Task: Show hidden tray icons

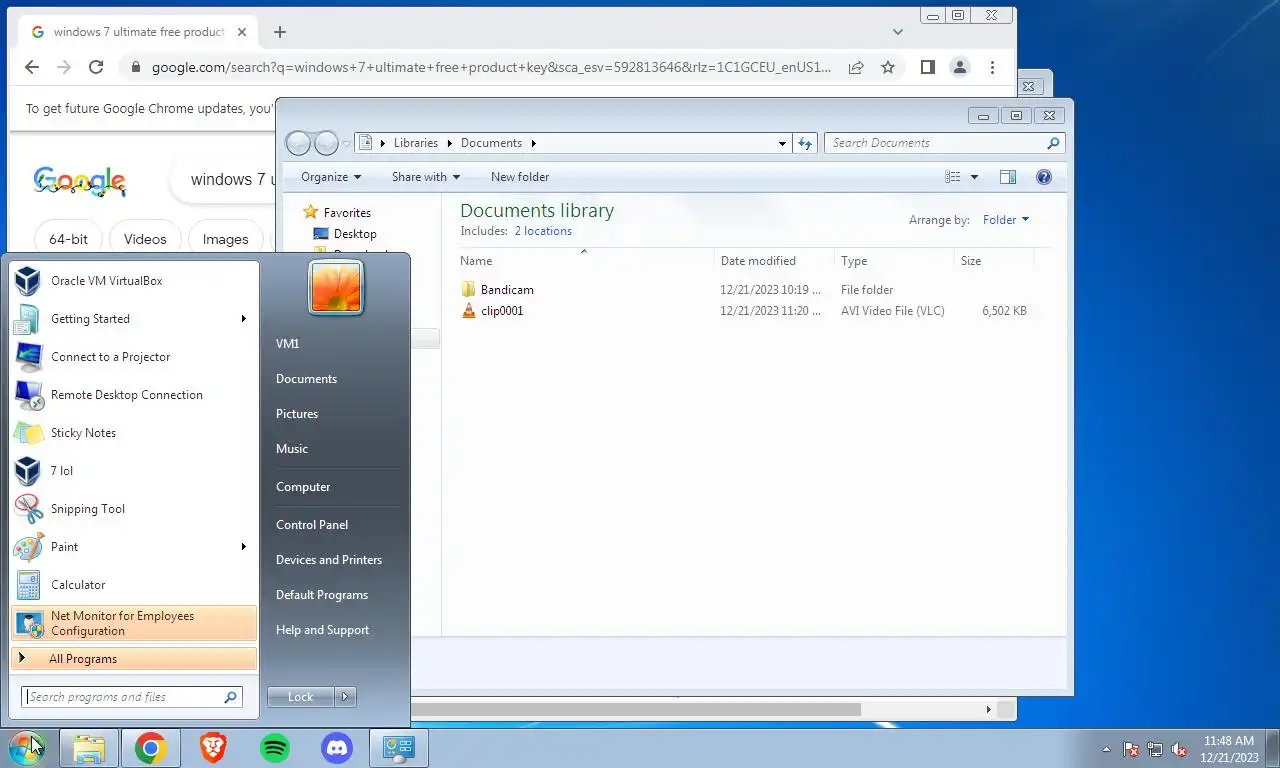Action: tap(1106, 749)
